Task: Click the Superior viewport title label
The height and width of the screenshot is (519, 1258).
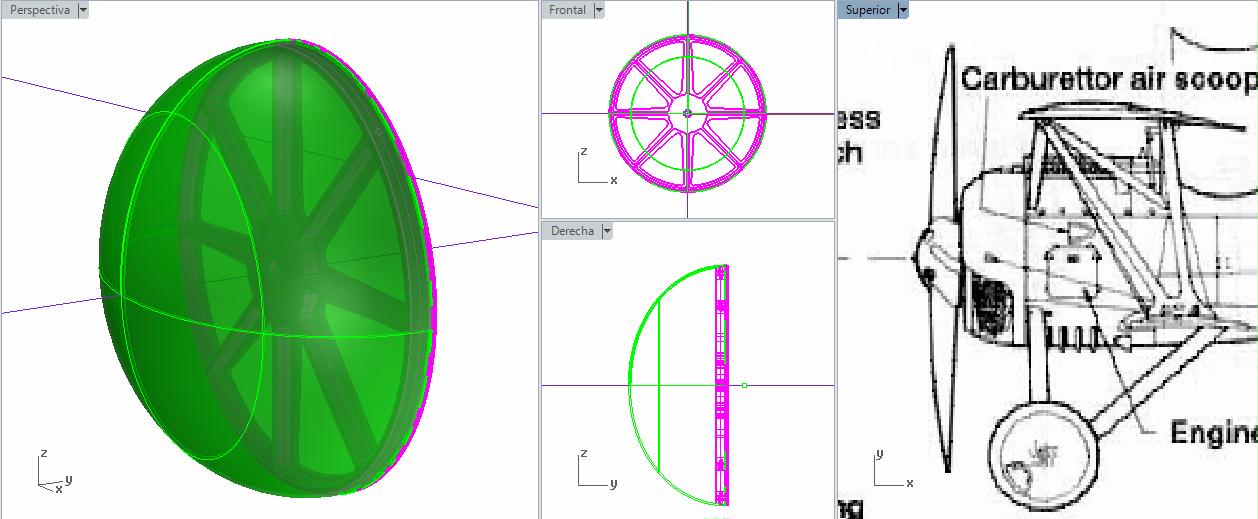Action: click(x=867, y=10)
